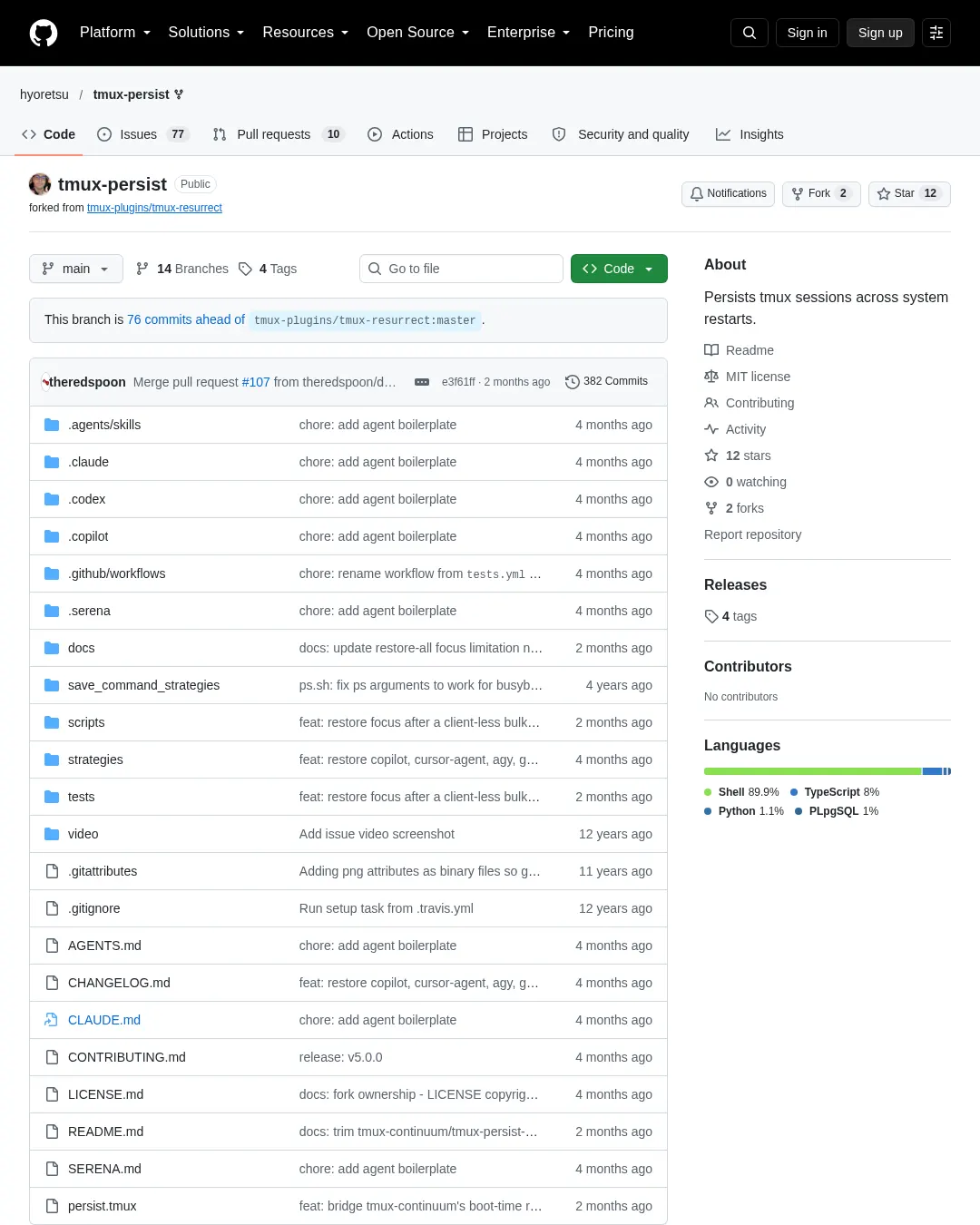This screenshot has height=1225, width=980.
Task: Open the 382 Commits history
Action: [606, 382]
